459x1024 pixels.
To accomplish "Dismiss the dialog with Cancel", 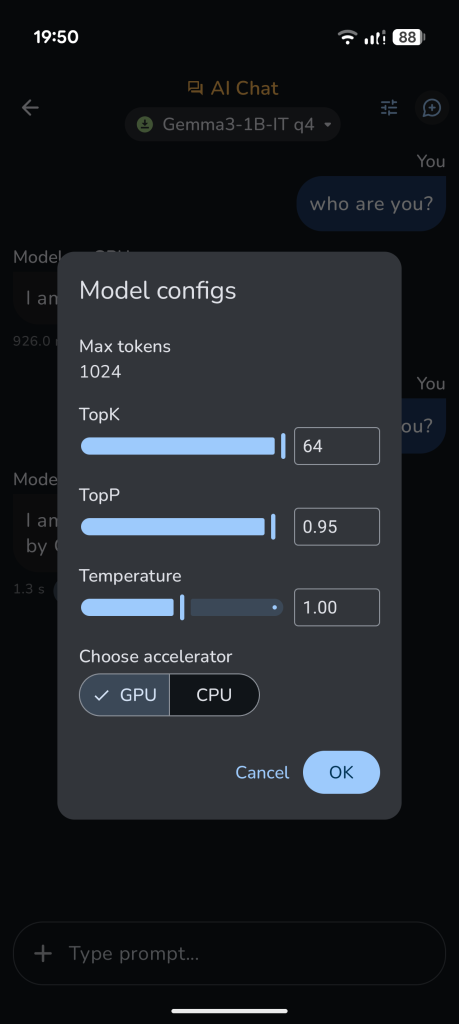I will (262, 773).
